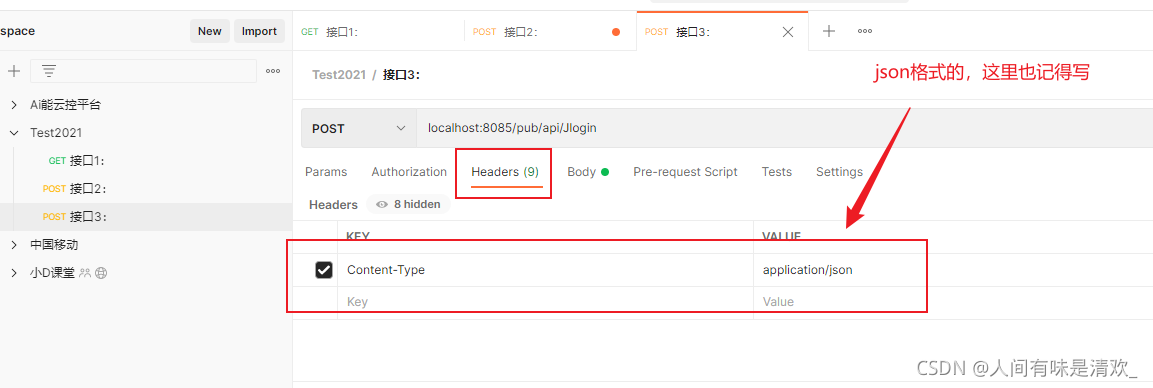Switch to POST 接口2 tab
The width and height of the screenshot is (1153, 388).
550,32
